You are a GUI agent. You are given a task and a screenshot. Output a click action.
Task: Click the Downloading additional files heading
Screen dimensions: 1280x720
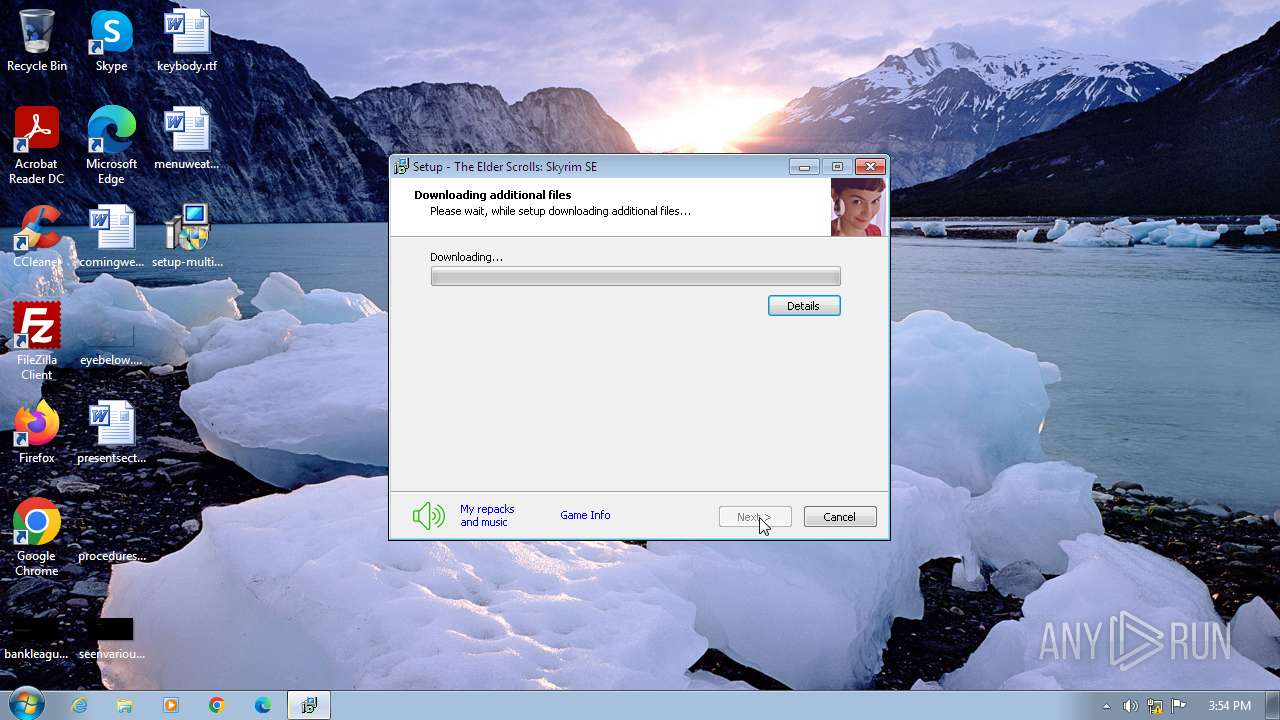point(493,195)
